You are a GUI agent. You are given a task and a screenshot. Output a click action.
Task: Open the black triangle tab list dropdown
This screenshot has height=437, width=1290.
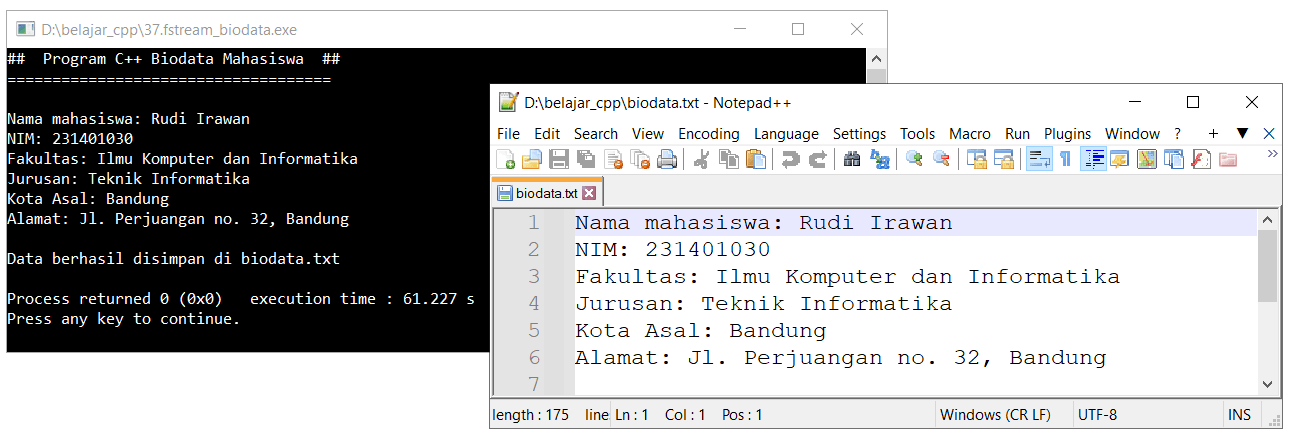pyautogui.click(x=1242, y=134)
